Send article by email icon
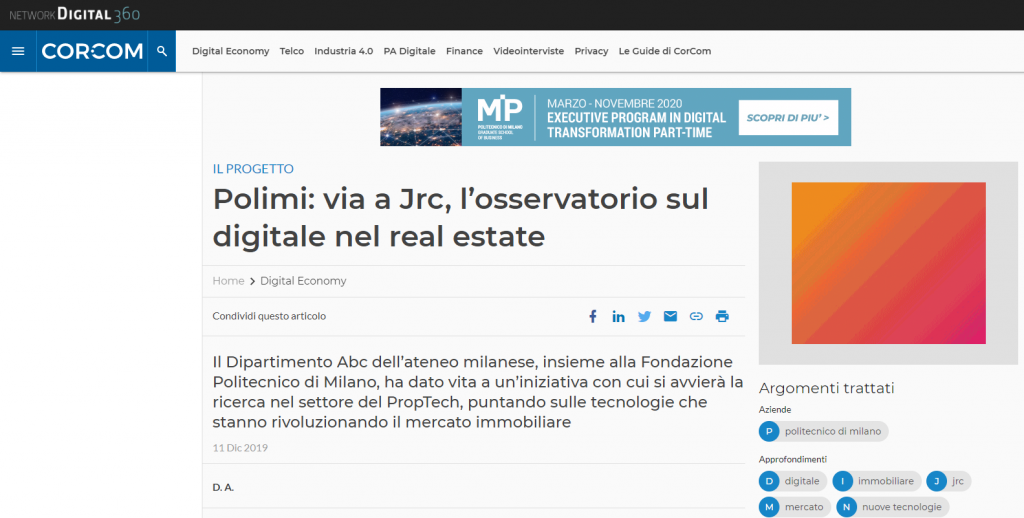This screenshot has height=518, width=1024. (x=670, y=316)
